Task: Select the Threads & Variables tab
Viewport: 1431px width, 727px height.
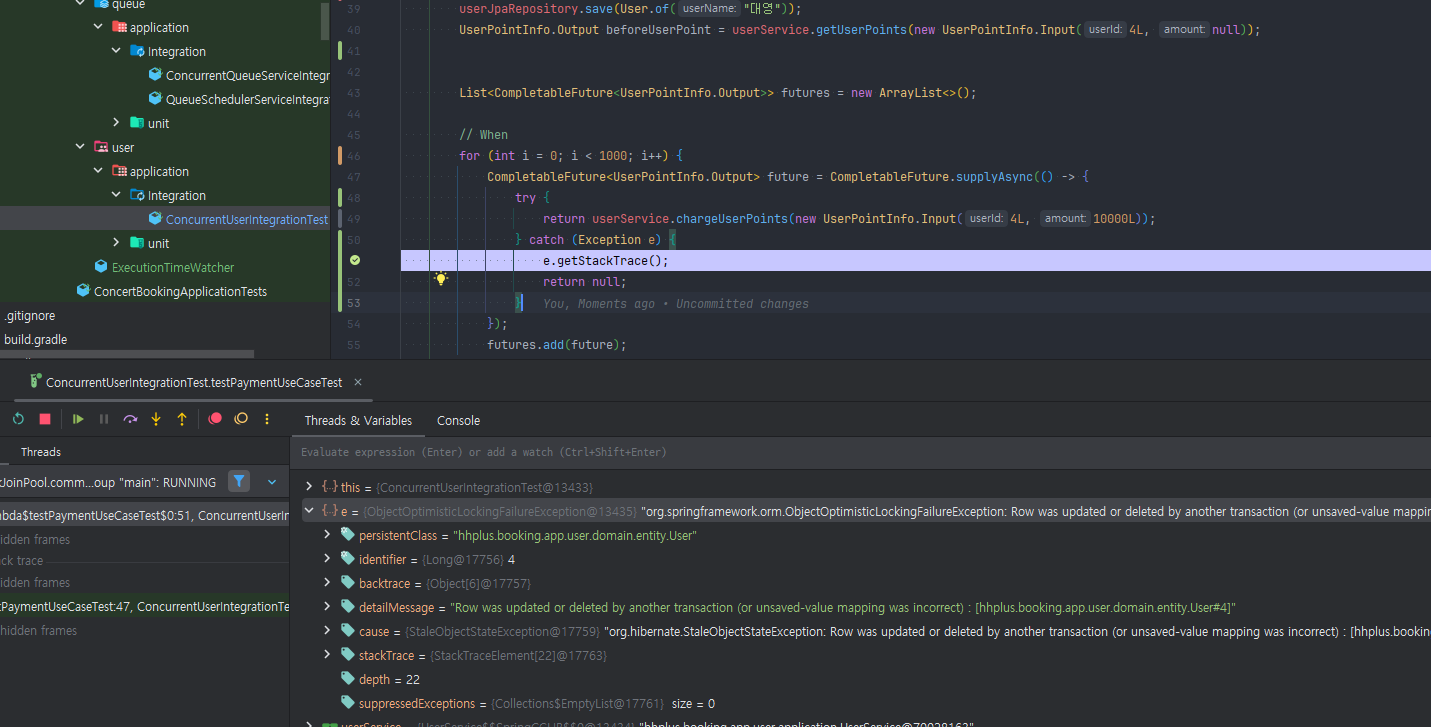Action: [x=358, y=421]
